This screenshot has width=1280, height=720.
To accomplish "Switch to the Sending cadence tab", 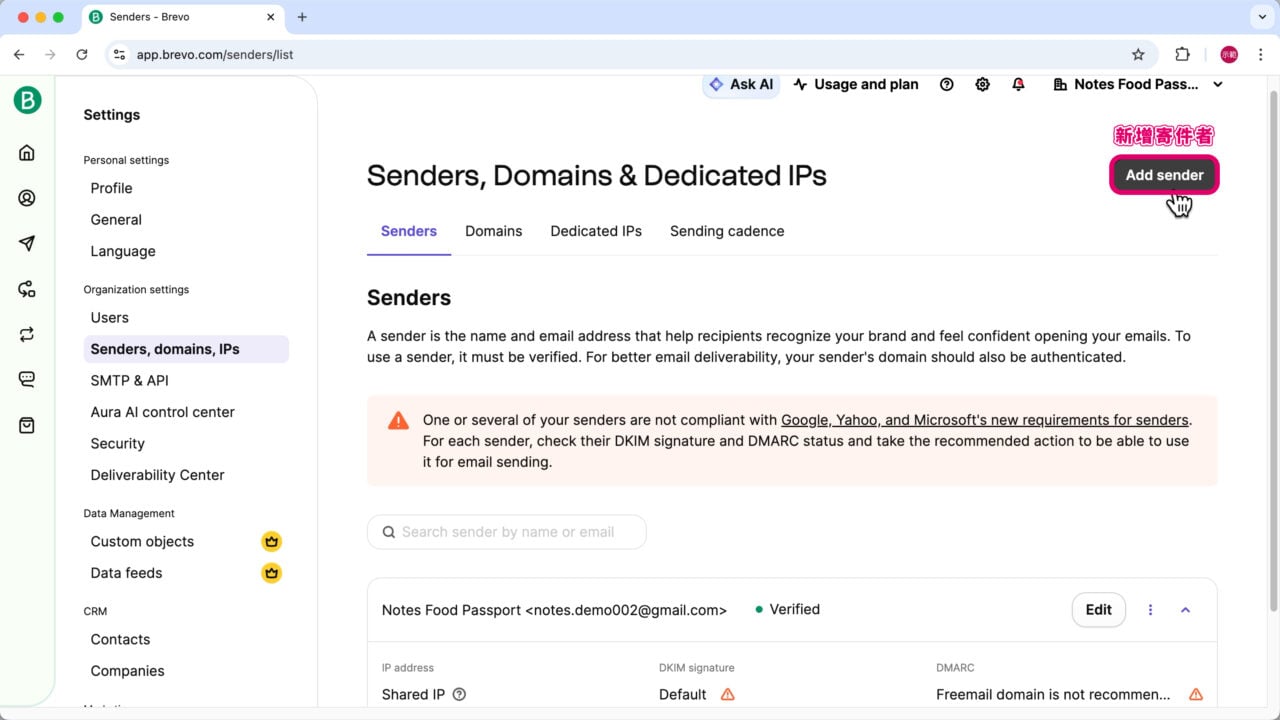I will (726, 231).
